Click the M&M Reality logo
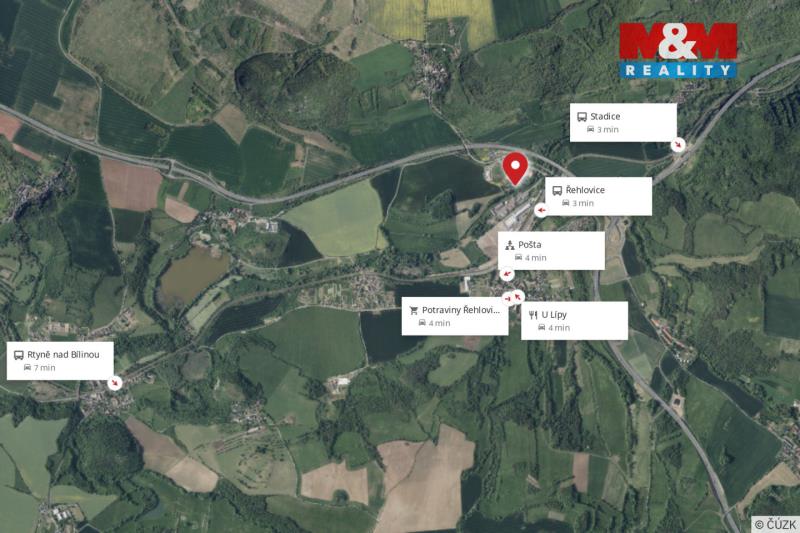The height and width of the screenshot is (533, 800). click(x=678, y=50)
